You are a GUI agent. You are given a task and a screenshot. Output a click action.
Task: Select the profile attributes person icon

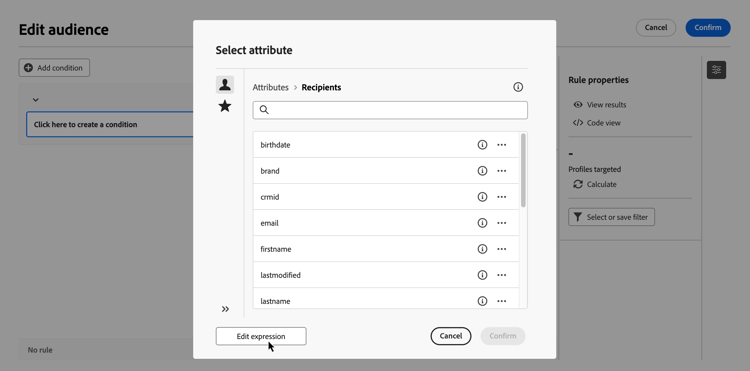click(225, 85)
